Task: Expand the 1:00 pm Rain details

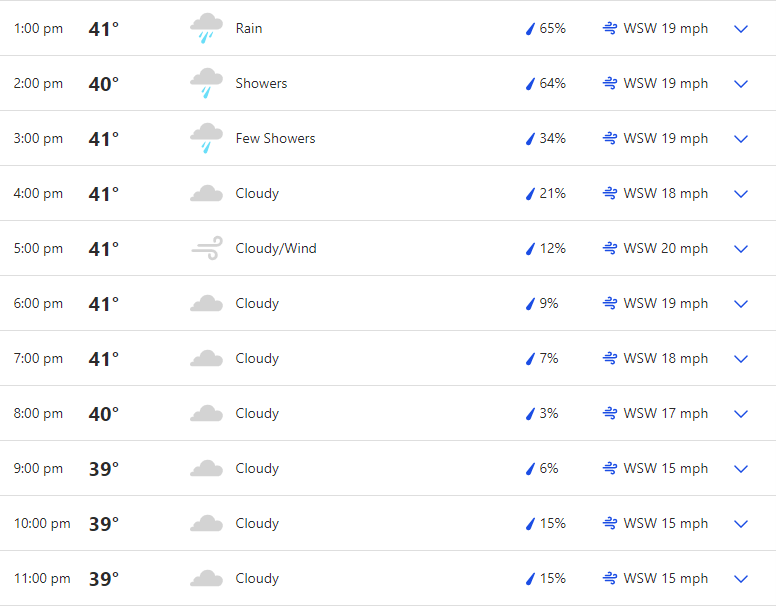Action: click(x=741, y=29)
